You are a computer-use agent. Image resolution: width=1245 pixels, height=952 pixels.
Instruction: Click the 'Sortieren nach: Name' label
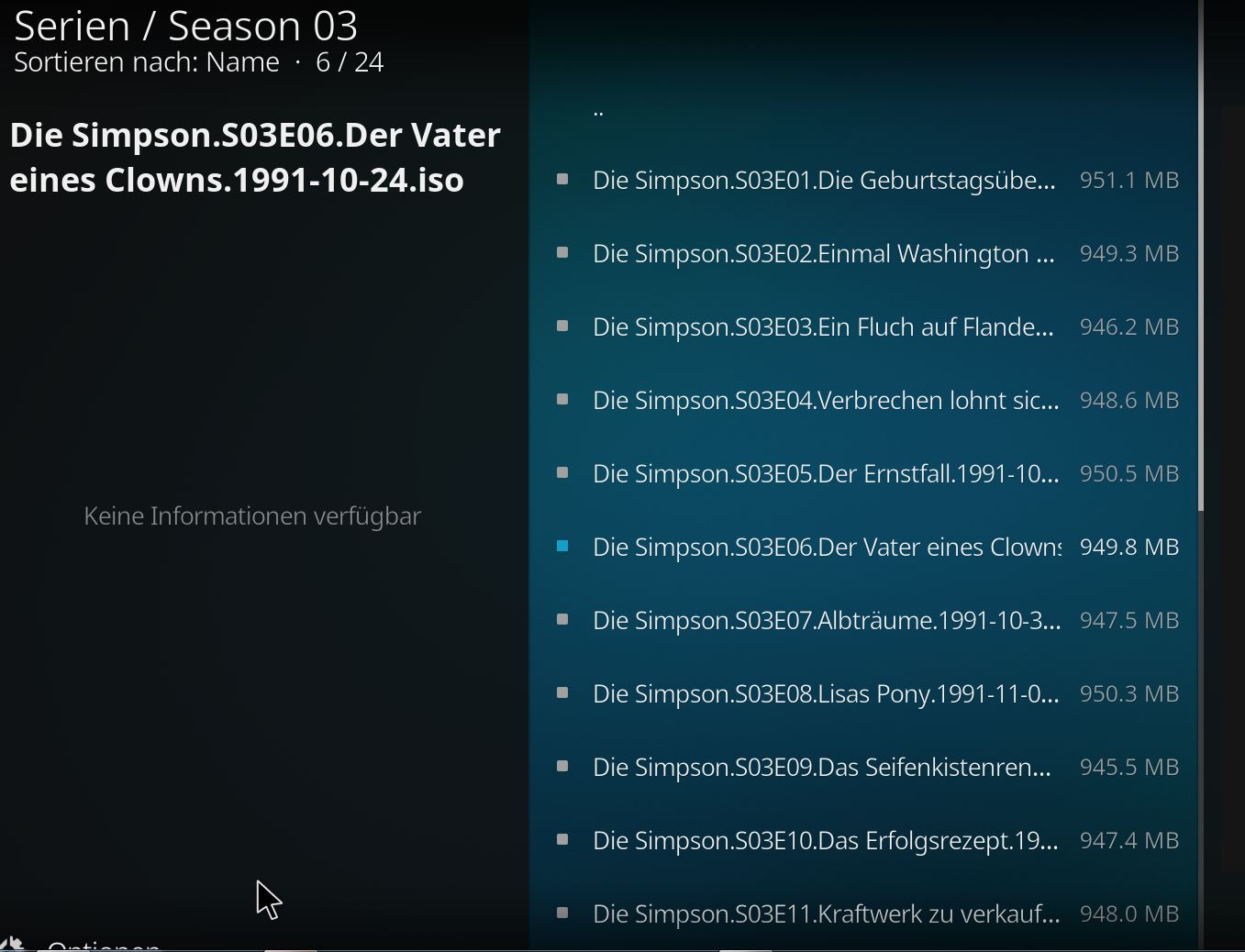147,62
